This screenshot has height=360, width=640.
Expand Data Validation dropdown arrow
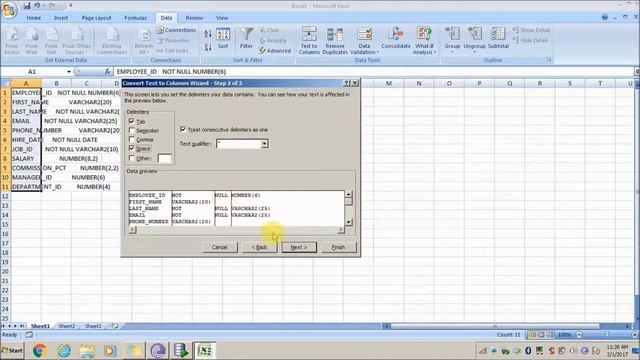coord(378,53)
